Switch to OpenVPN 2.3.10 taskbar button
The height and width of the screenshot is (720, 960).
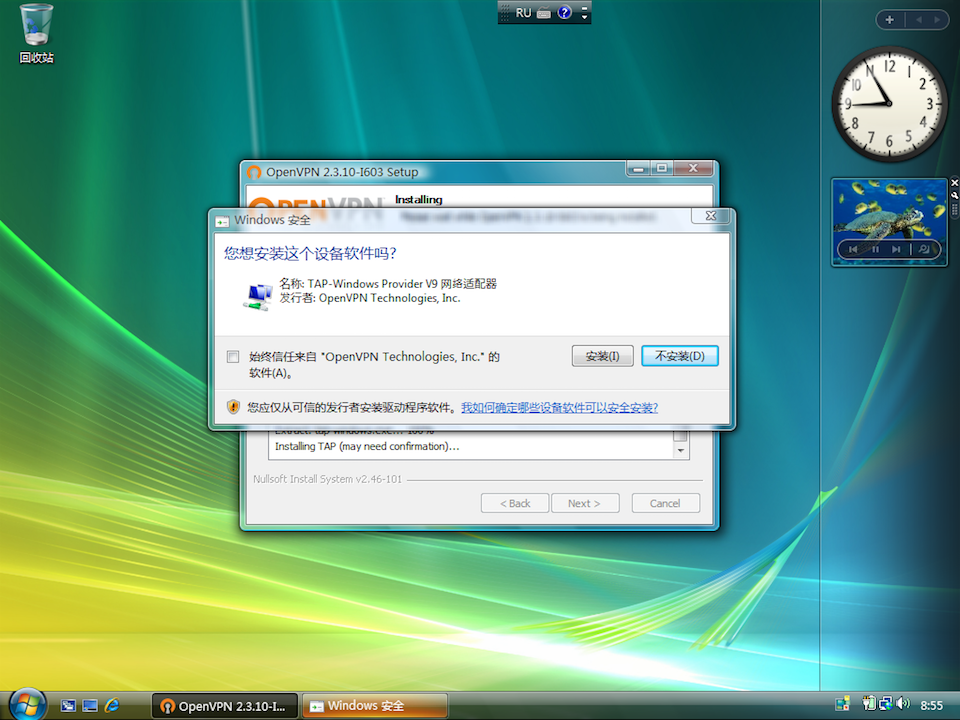[224, 706]
